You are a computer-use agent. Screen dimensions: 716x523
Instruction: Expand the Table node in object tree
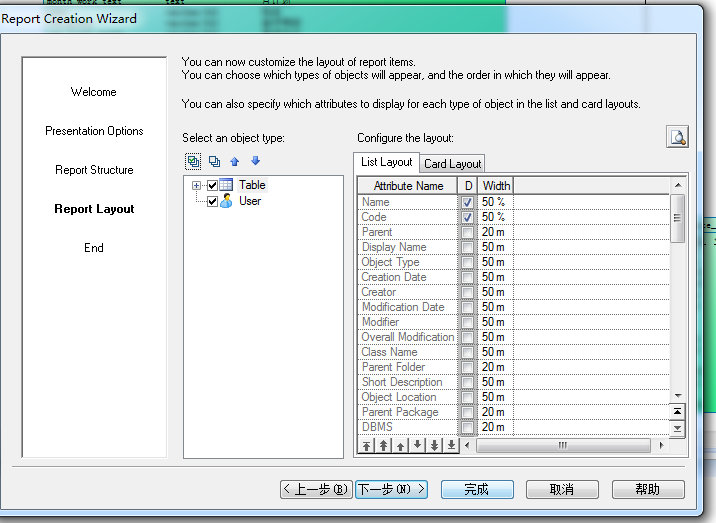196,185
